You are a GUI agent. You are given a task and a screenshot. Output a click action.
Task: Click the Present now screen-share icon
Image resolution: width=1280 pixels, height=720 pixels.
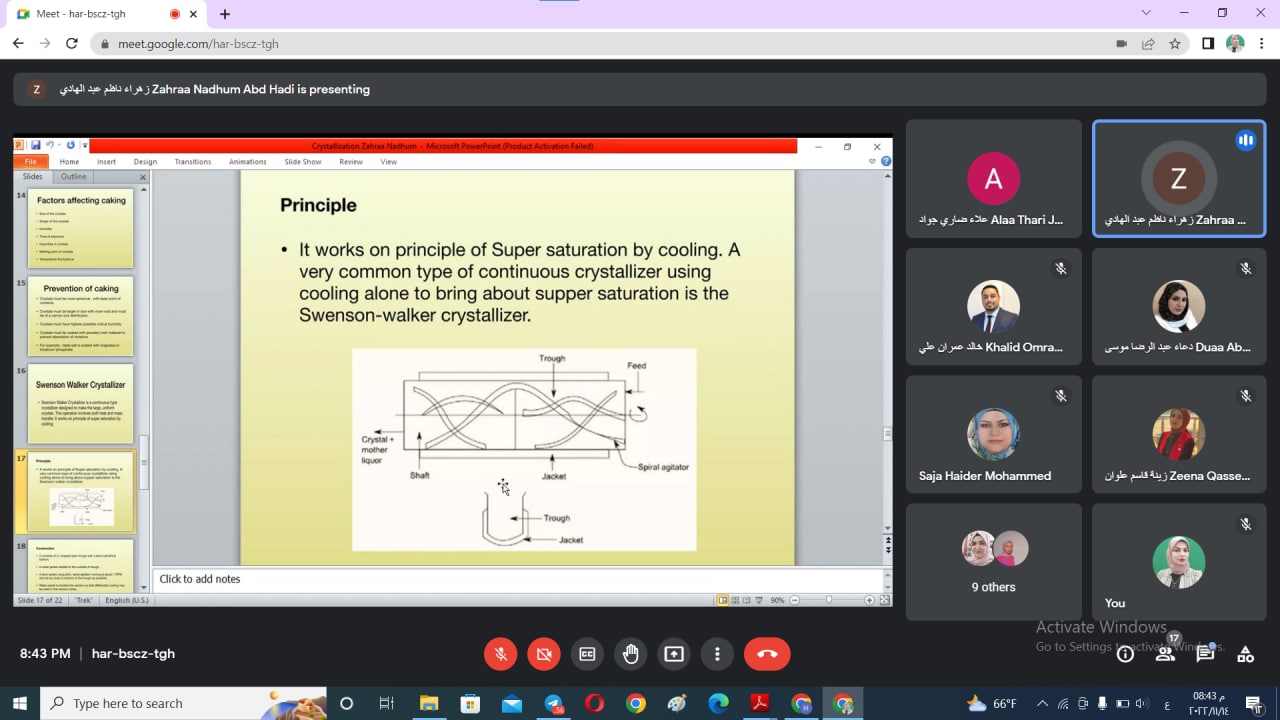(674, 654)
